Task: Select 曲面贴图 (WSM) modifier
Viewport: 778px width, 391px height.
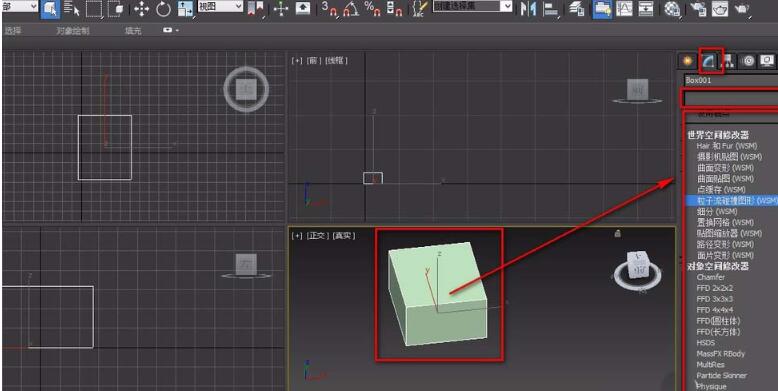Action: [725, 179]
